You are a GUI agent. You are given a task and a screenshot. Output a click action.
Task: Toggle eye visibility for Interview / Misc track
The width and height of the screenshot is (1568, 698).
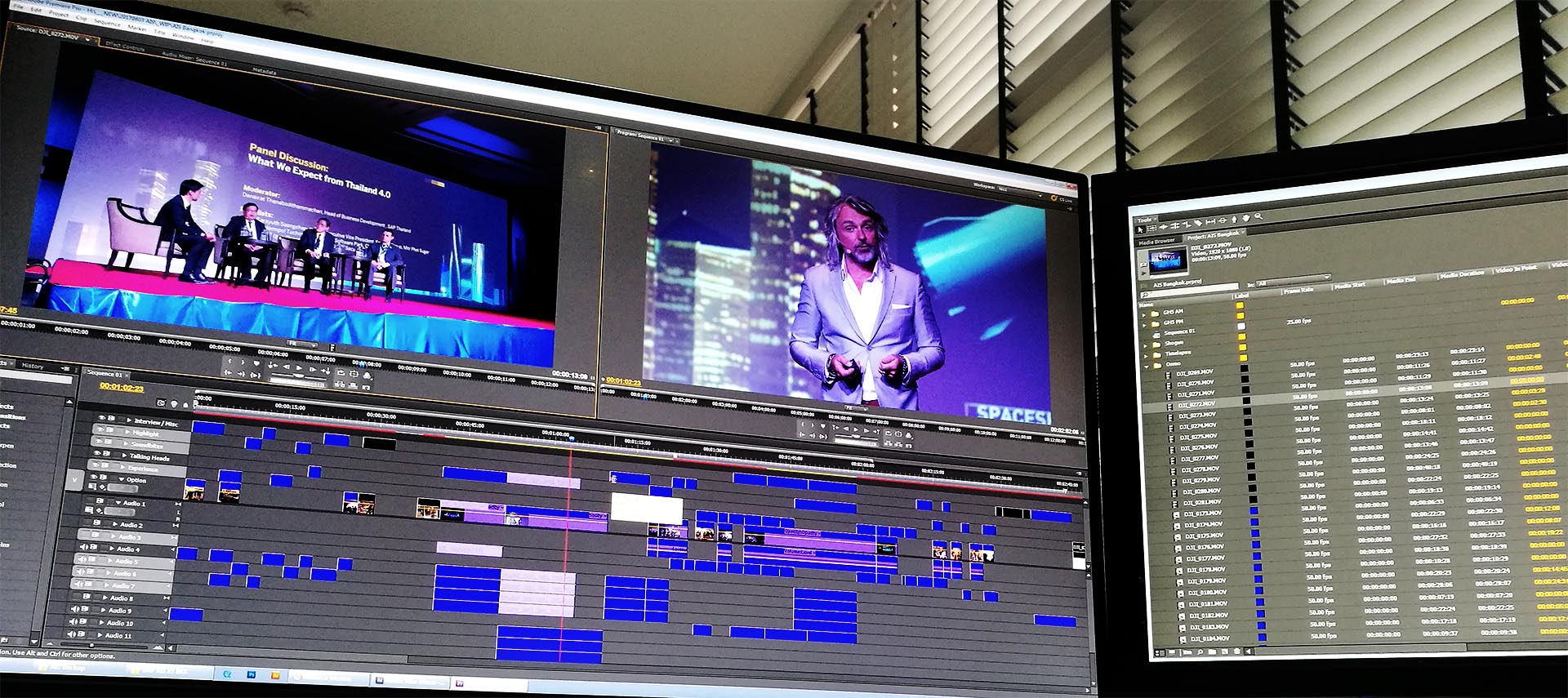[x=101, y=419]
